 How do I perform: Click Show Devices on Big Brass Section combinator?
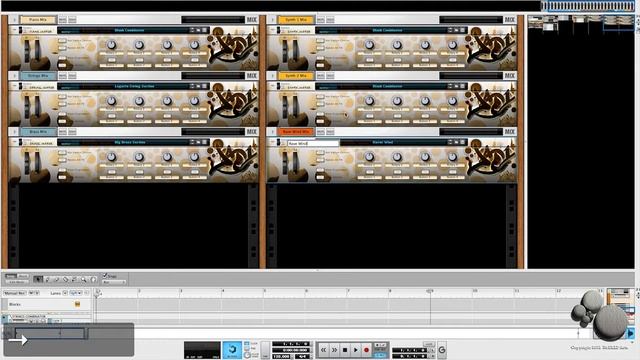tap(62, 170)
